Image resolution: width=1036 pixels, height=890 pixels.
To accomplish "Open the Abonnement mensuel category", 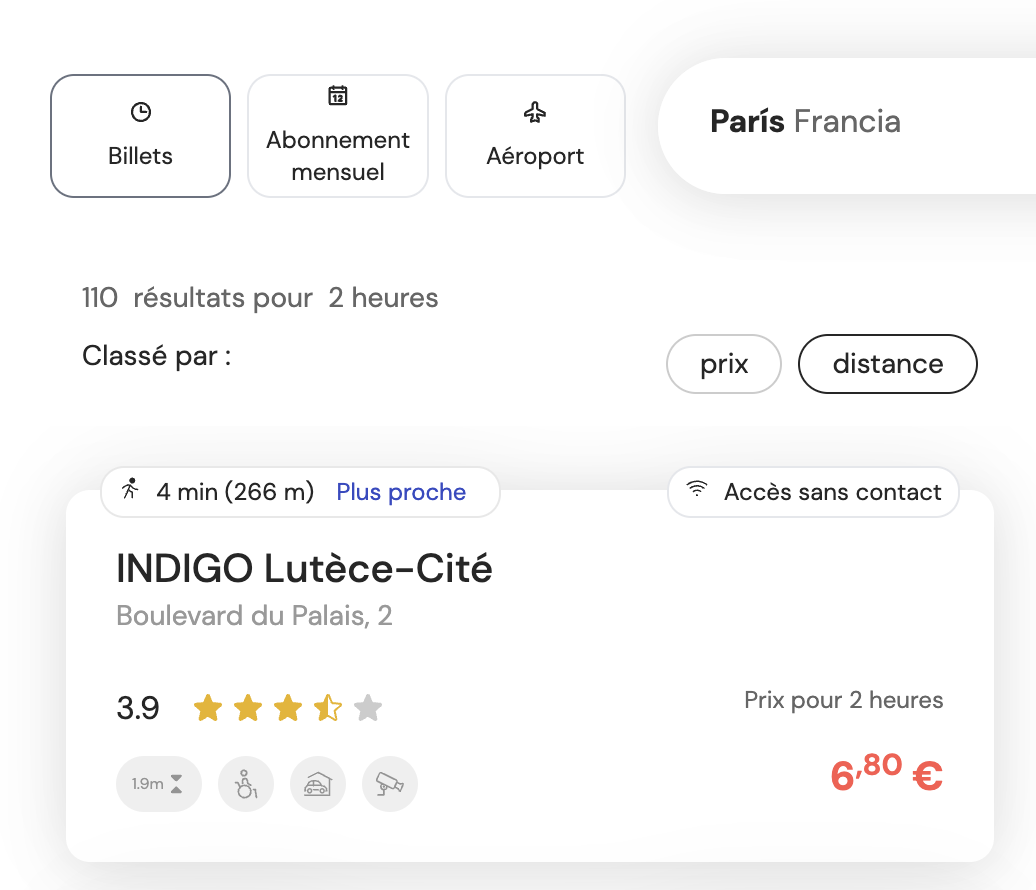I will click(x=337, y=135).
